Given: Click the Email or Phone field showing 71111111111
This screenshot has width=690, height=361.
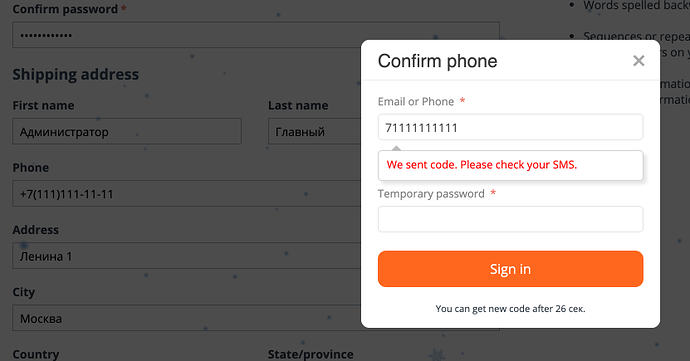Looking at the screenshot, I should click(510, 127).
